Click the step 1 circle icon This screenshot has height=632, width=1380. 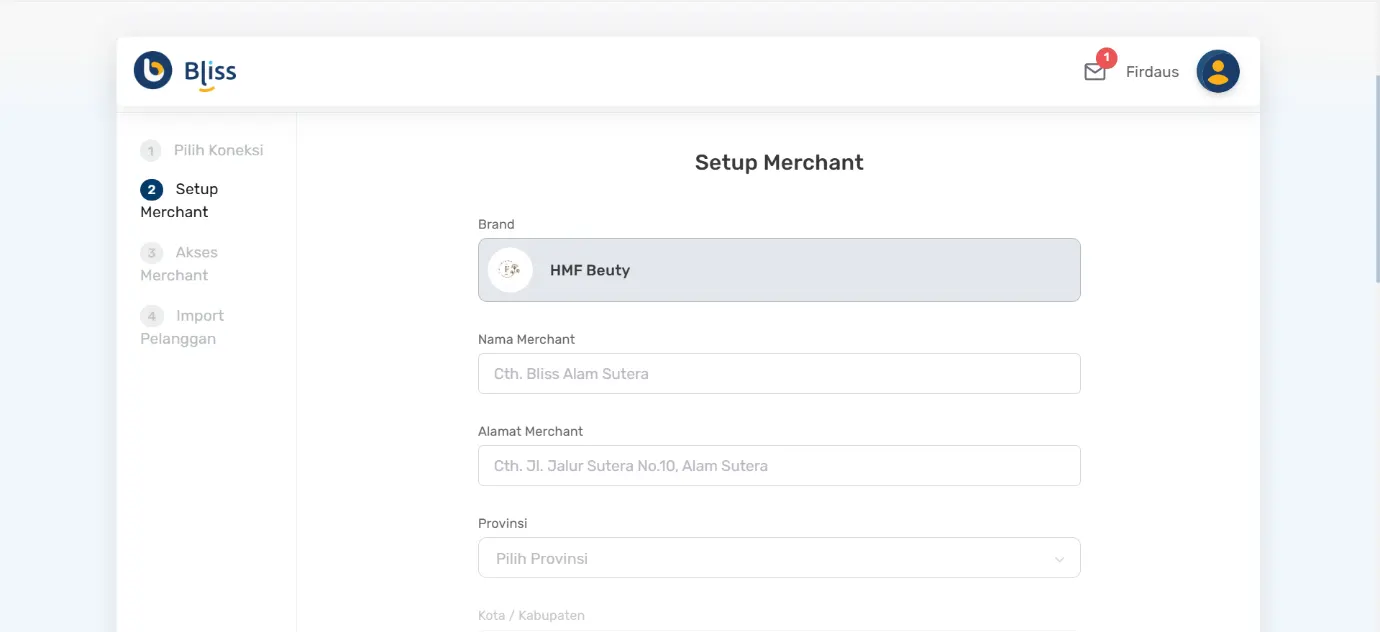point(150,150)
